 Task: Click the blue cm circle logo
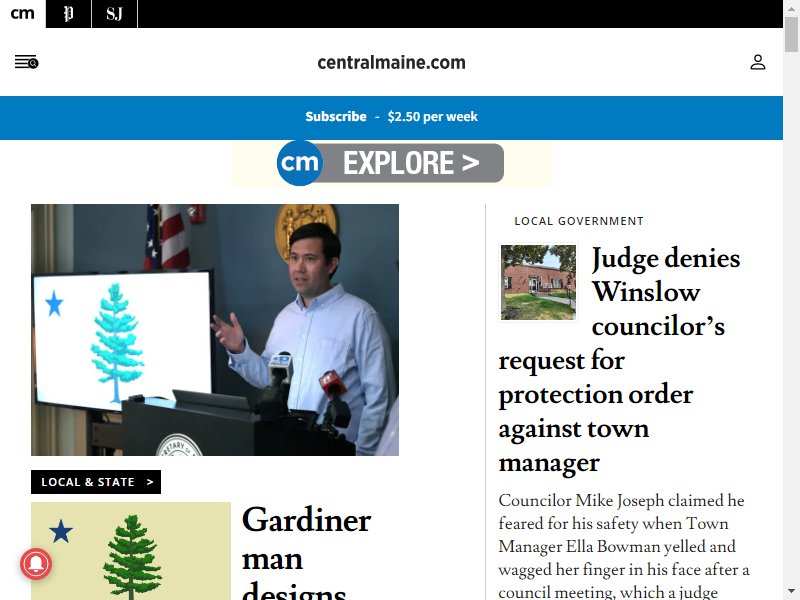299,163
